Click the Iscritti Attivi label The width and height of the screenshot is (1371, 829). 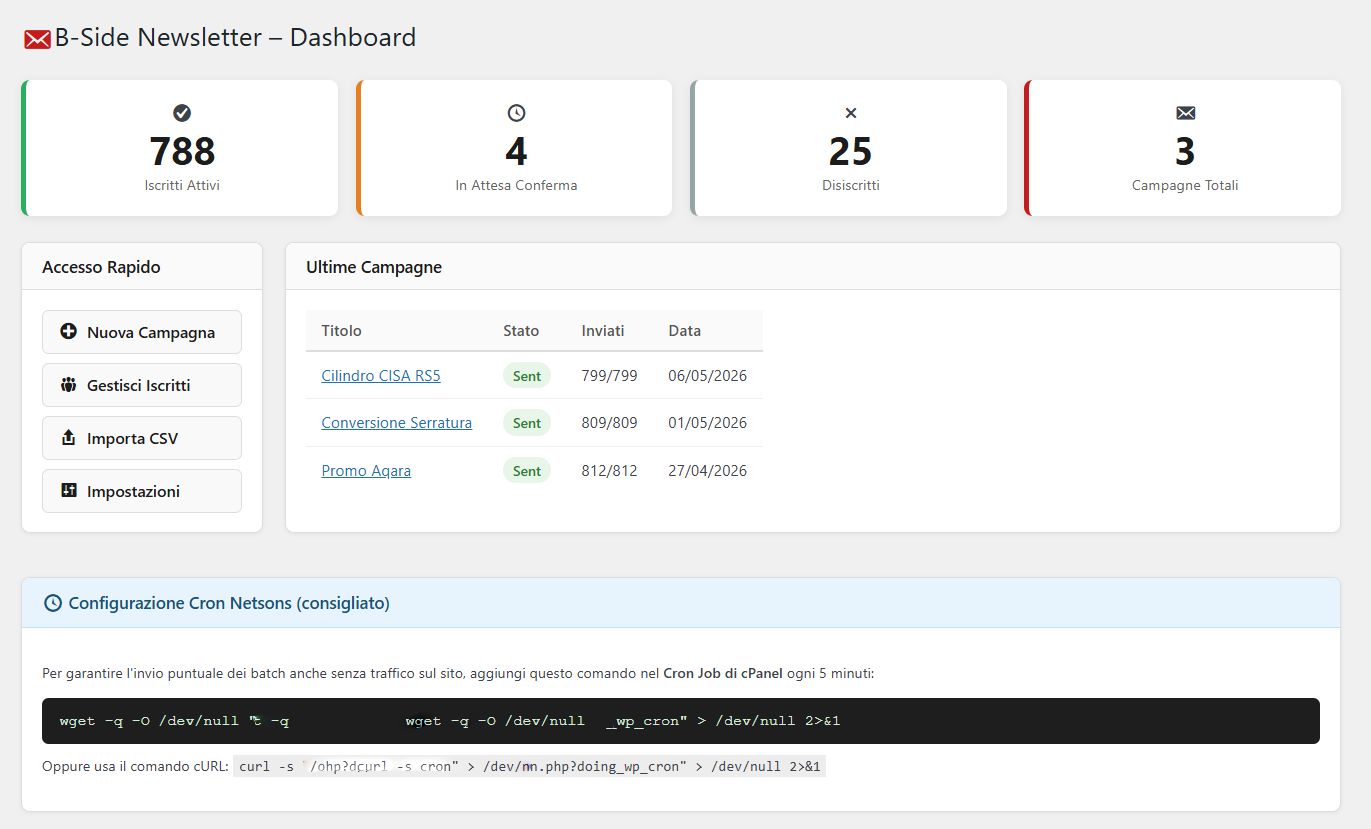182,185
